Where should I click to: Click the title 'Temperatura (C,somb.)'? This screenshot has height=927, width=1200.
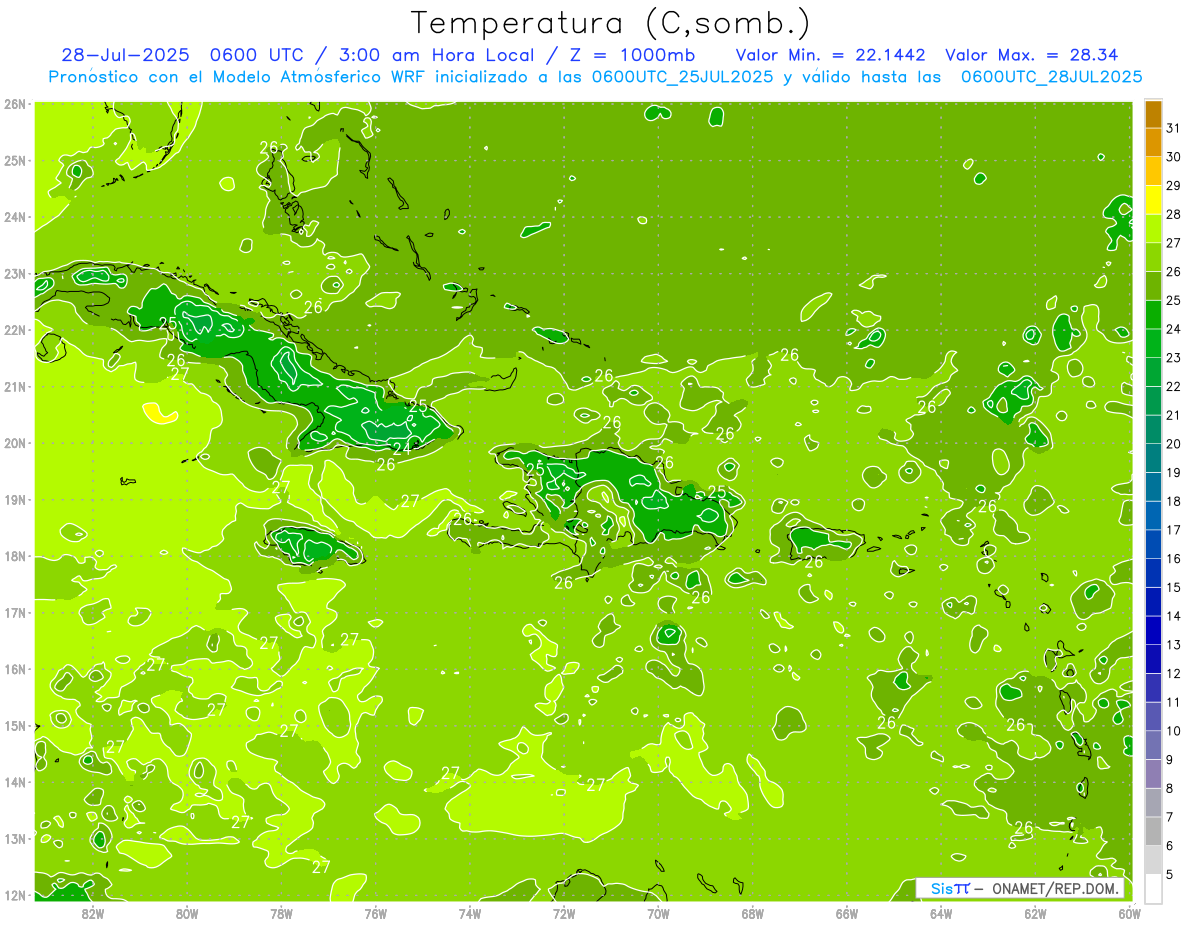[610, 23]
